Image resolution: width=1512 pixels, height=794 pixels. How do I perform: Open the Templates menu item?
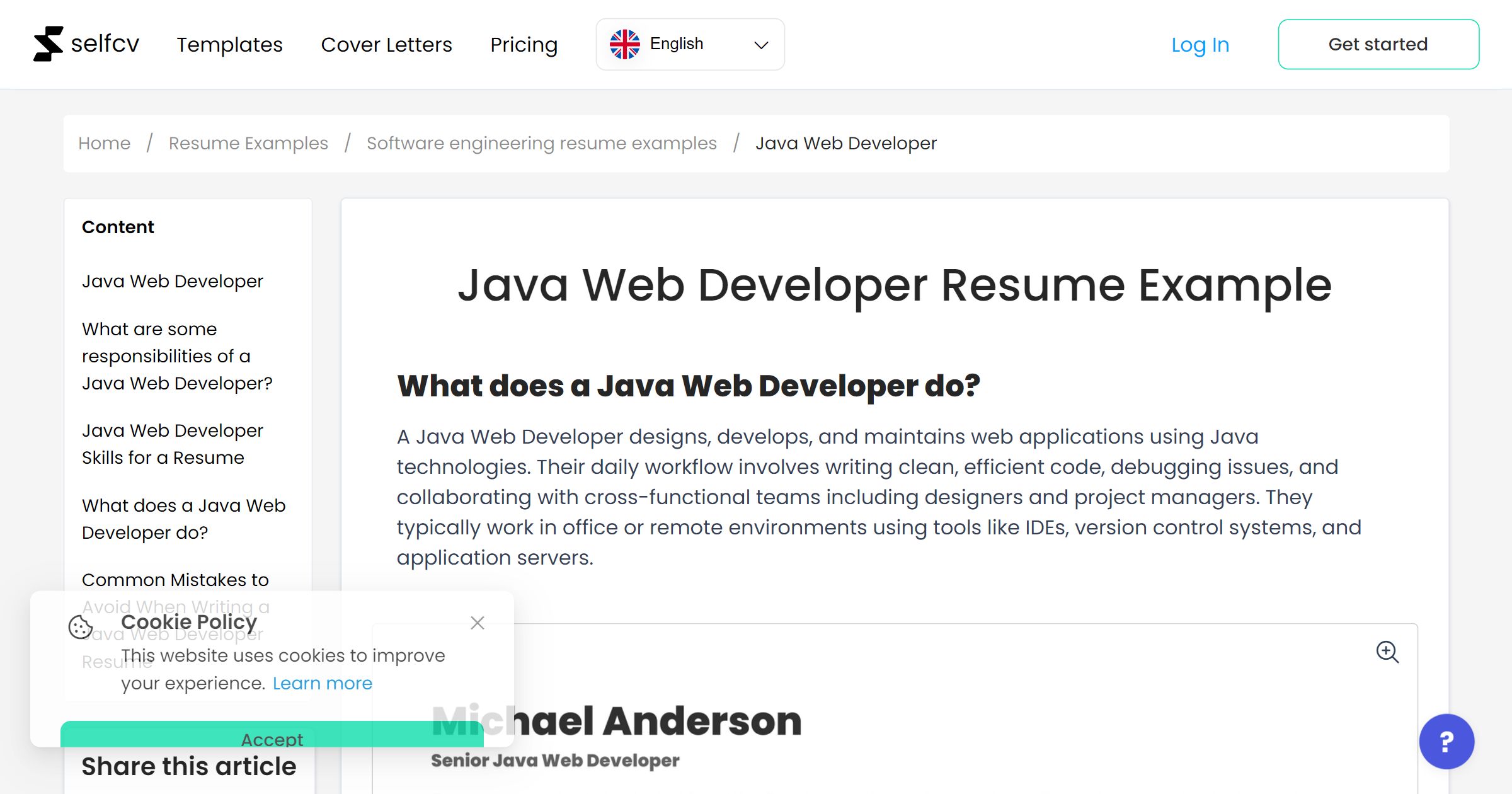[x=229, y=45]
